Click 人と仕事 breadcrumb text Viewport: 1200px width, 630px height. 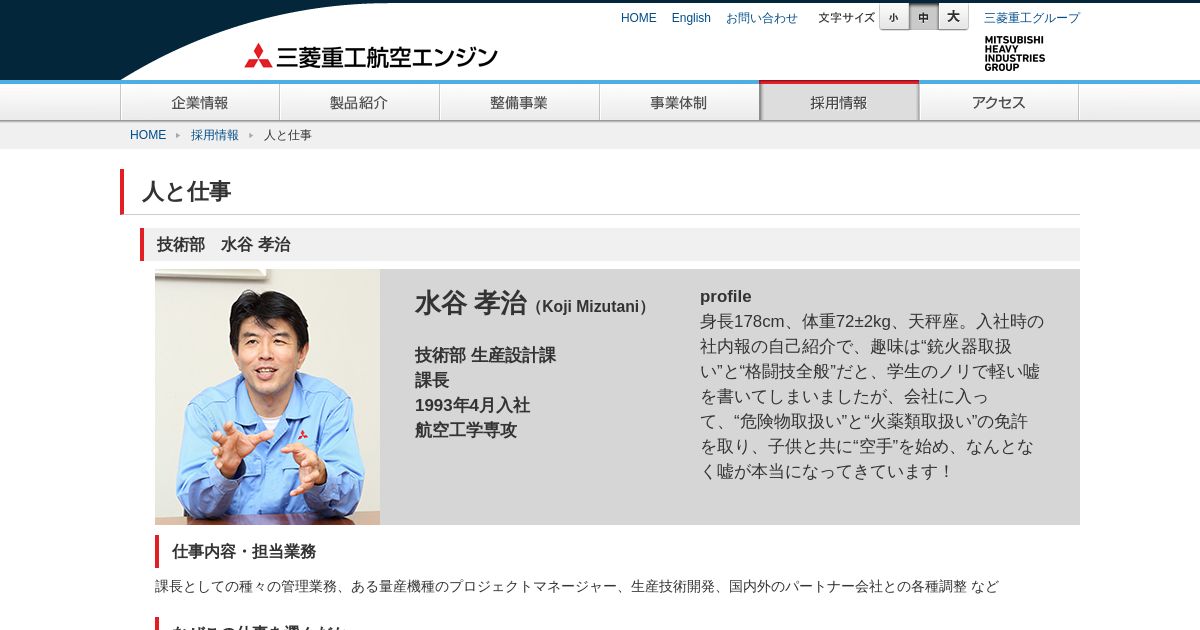pyautogui.click(x=288, y=135)
